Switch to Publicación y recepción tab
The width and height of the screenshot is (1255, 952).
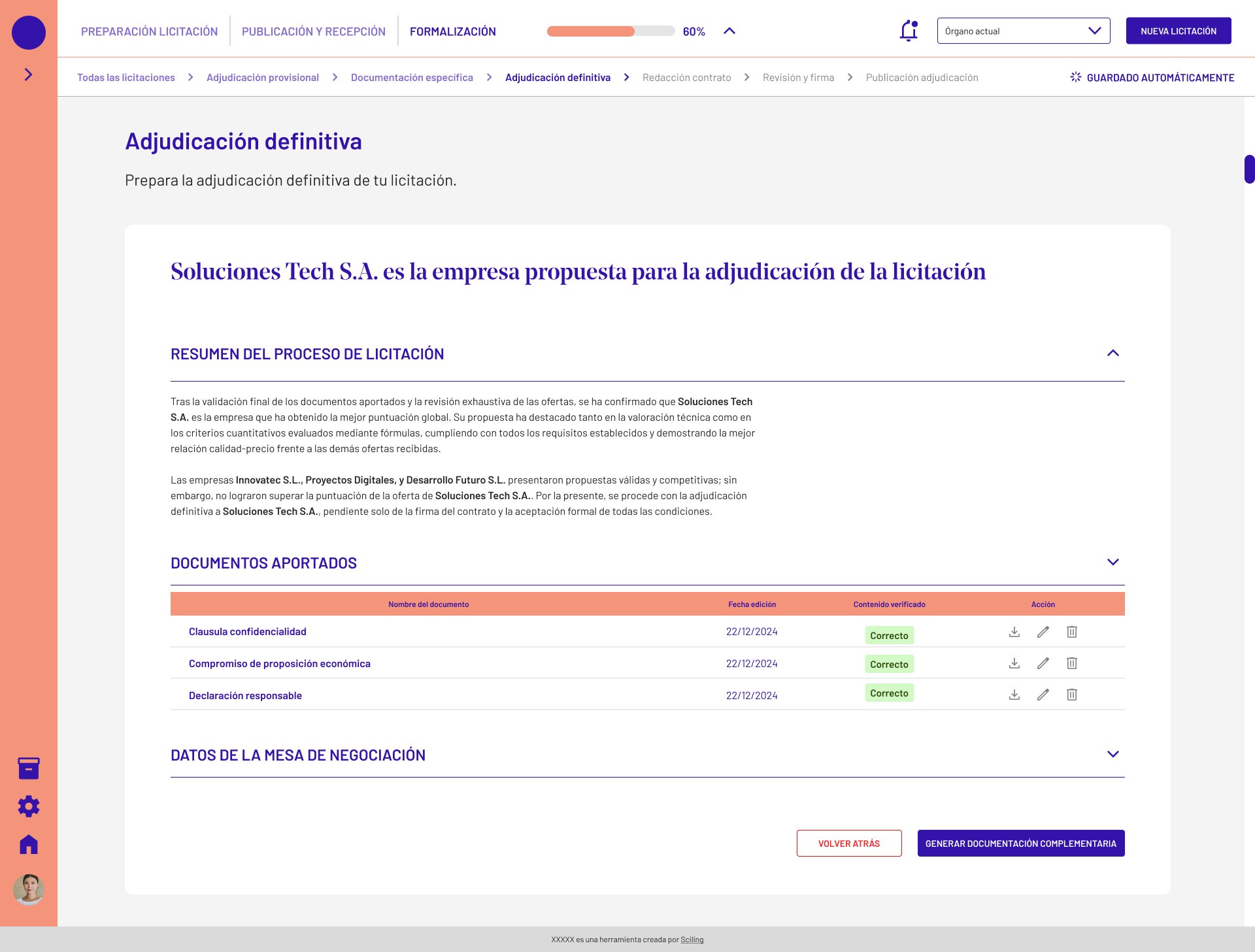(314, 31)
